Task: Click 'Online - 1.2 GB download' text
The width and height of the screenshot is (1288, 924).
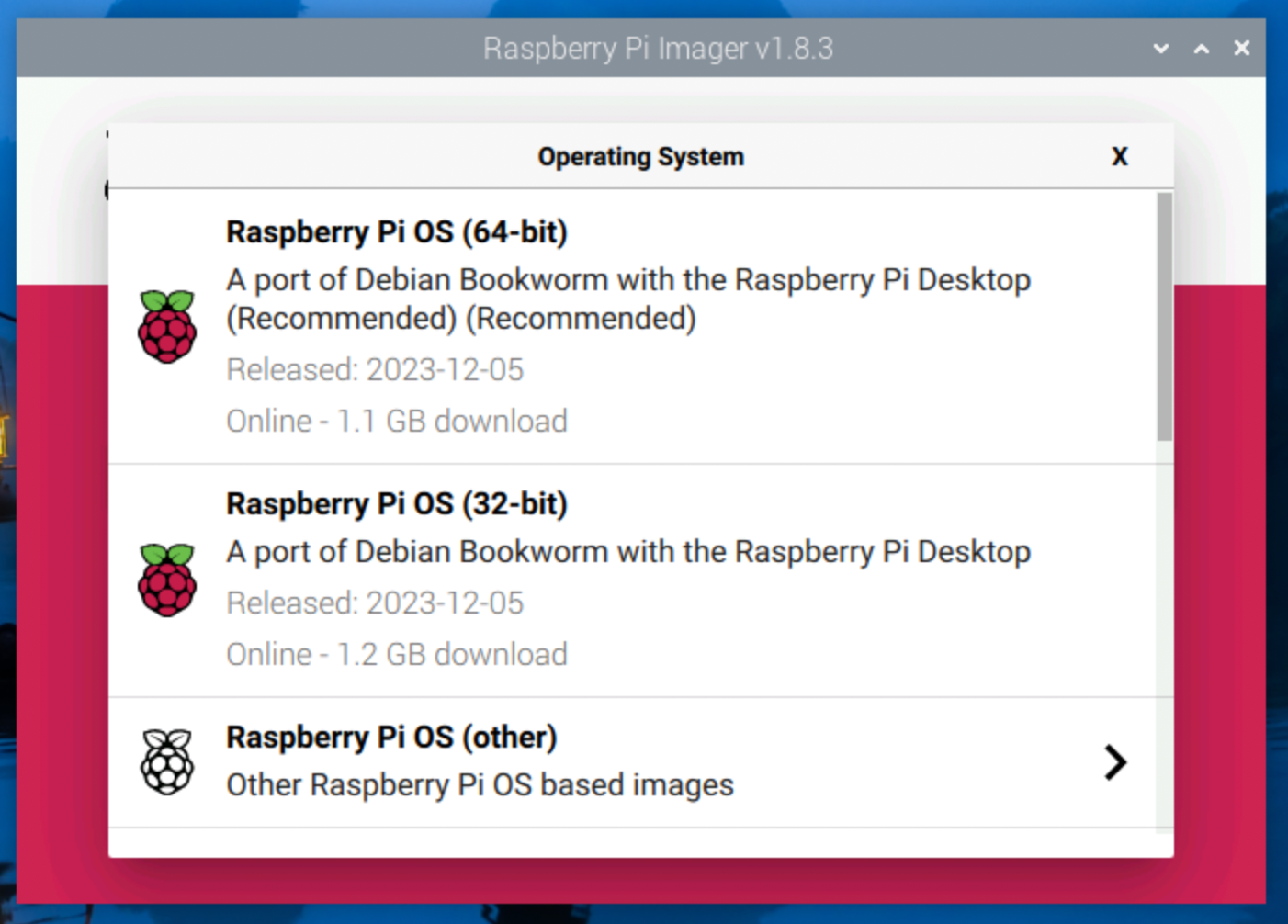Action: (397, 655)
